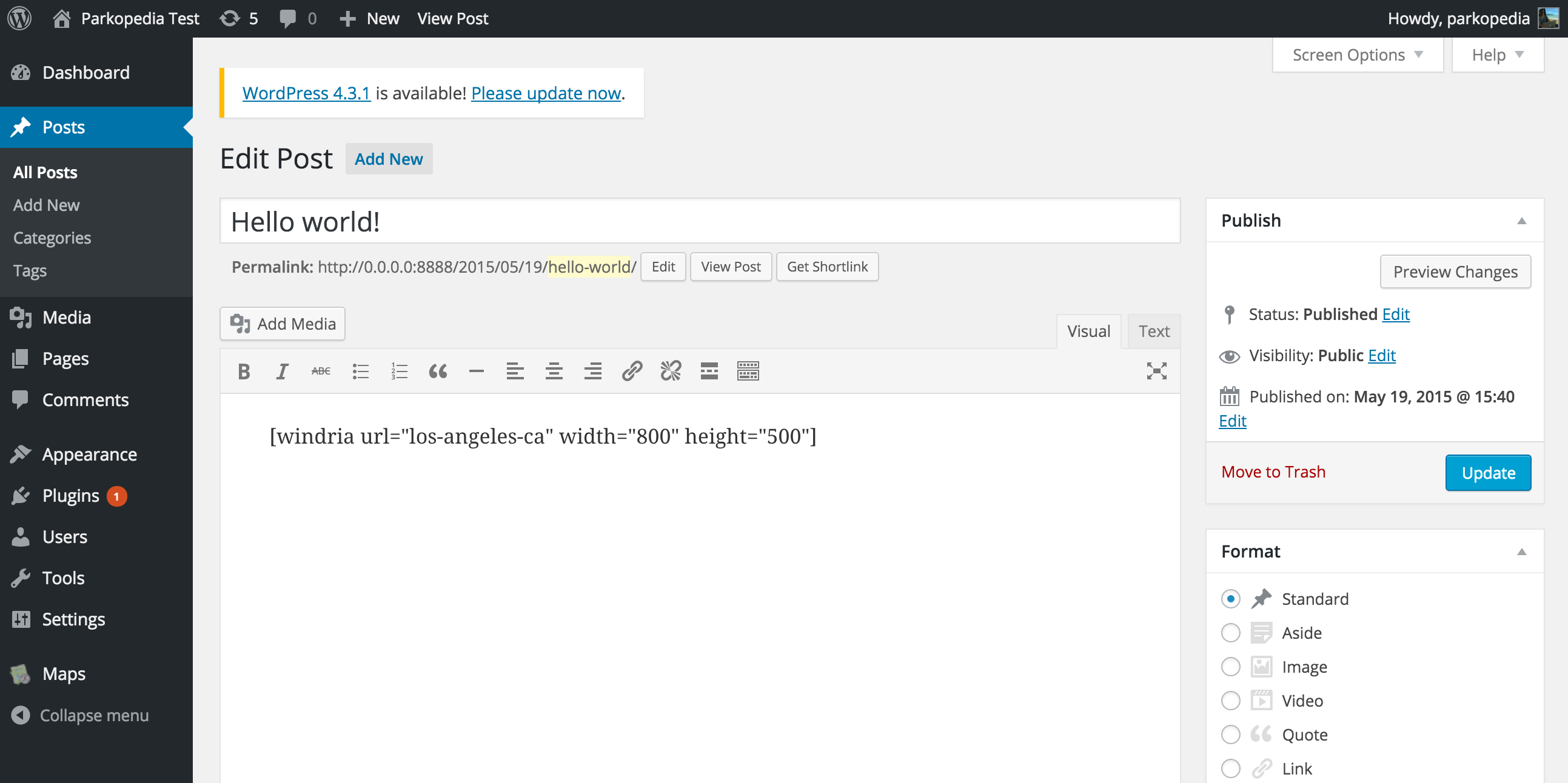
Task: Remove link with the unlink icon
Action: tap(671, 371)
